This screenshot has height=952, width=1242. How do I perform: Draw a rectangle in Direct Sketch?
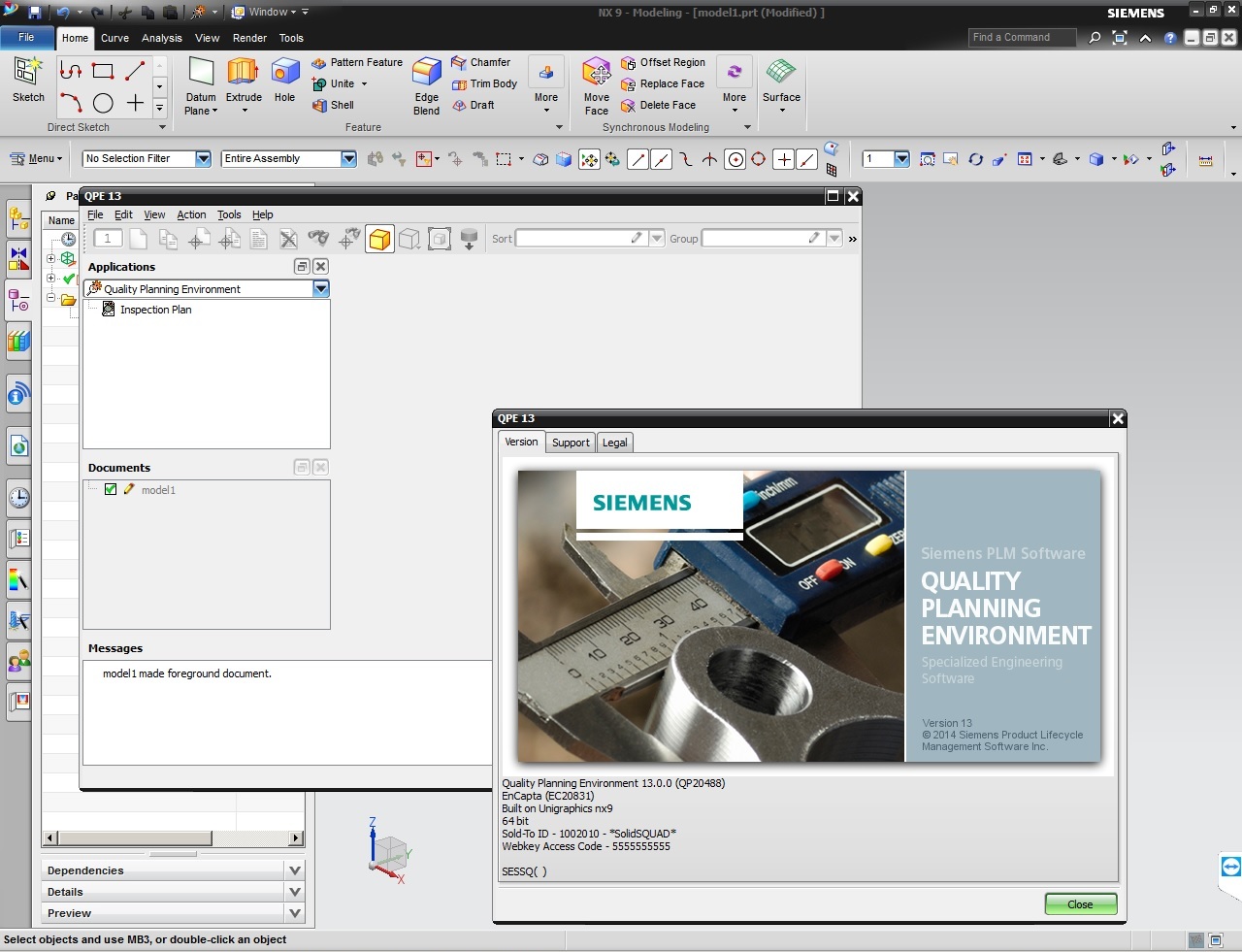pyautogui.click(x=103, y=70)
